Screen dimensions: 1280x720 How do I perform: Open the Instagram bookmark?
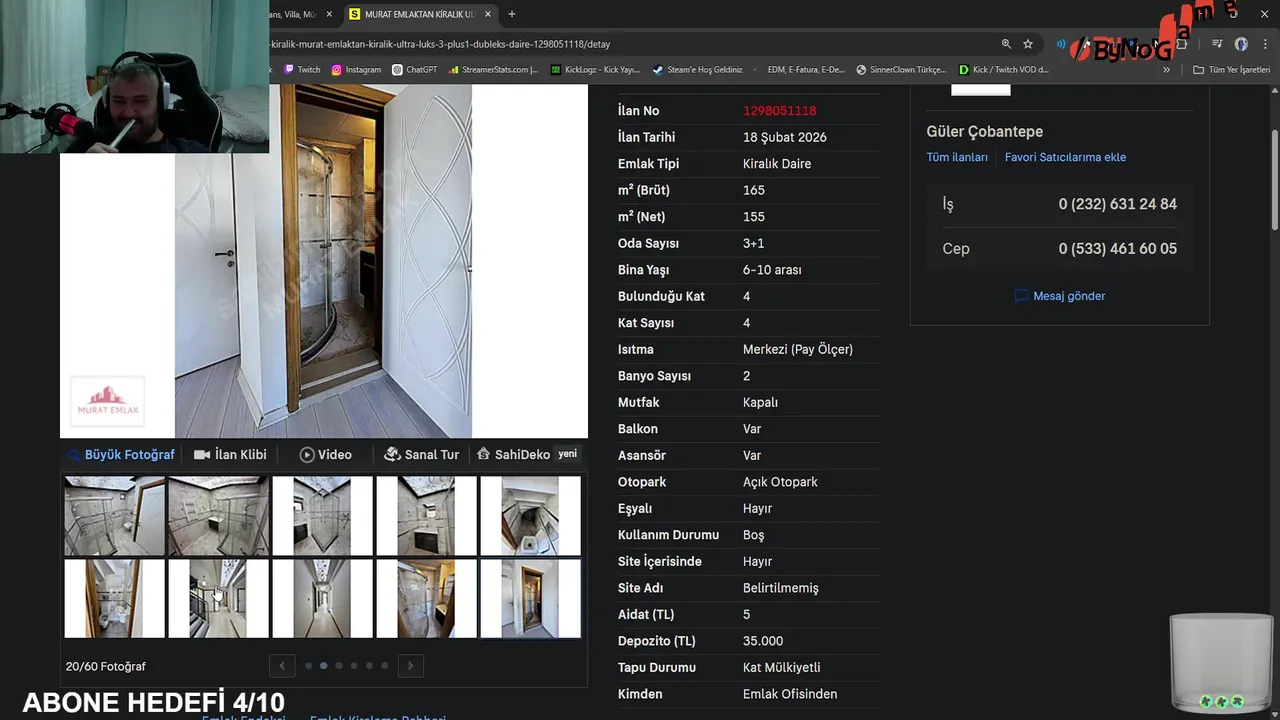[356, 70]
